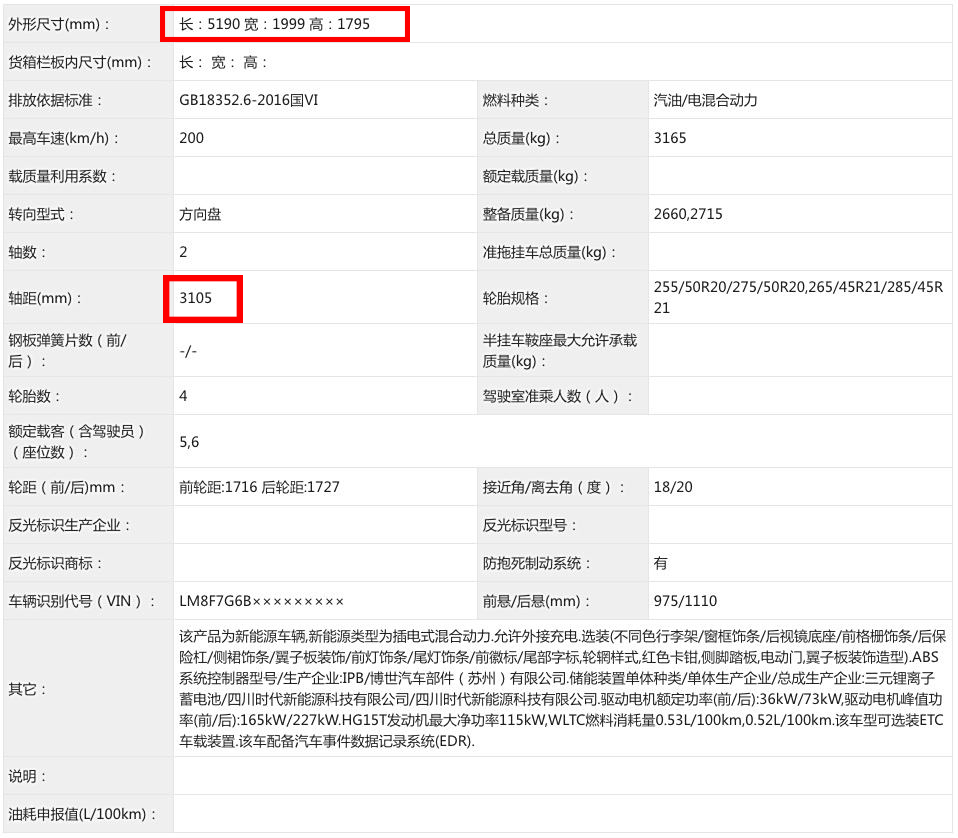958x838 pixels.
Task: Click the 轴数 label
Action: 27,252
